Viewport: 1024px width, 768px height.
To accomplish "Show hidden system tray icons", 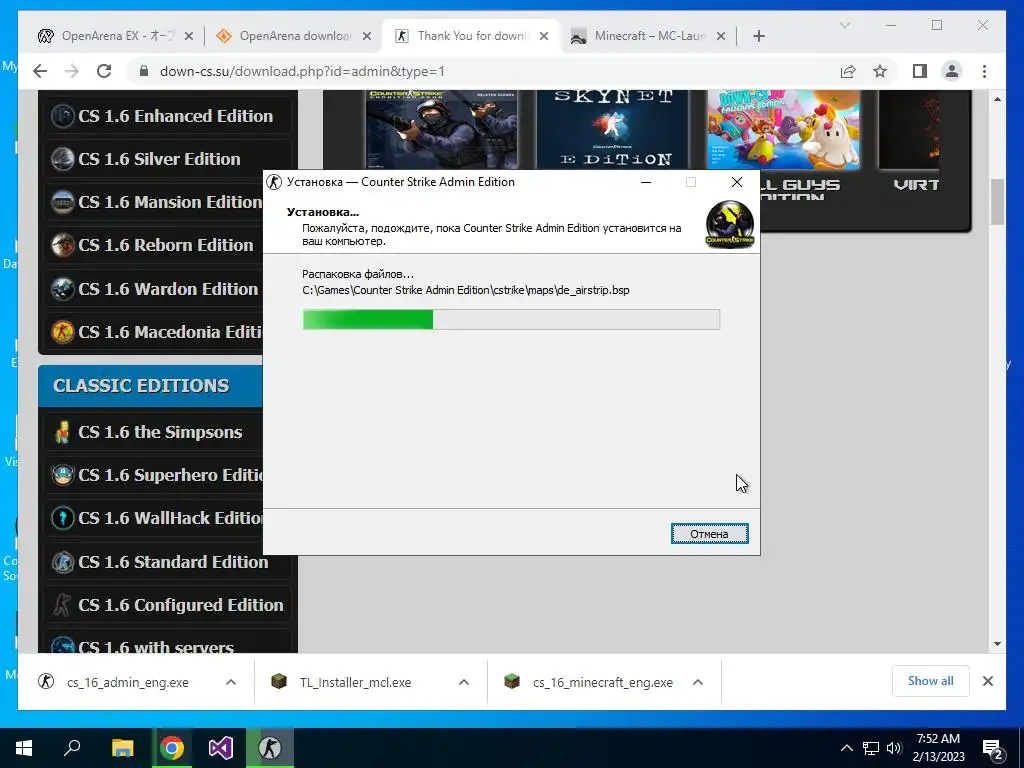I will pos(846,748).
